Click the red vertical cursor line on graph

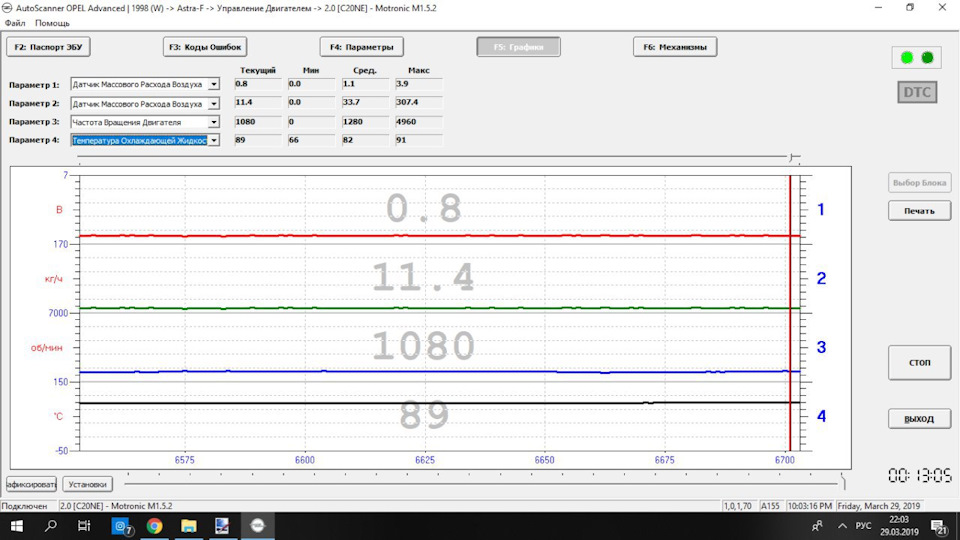pos(790,312)
